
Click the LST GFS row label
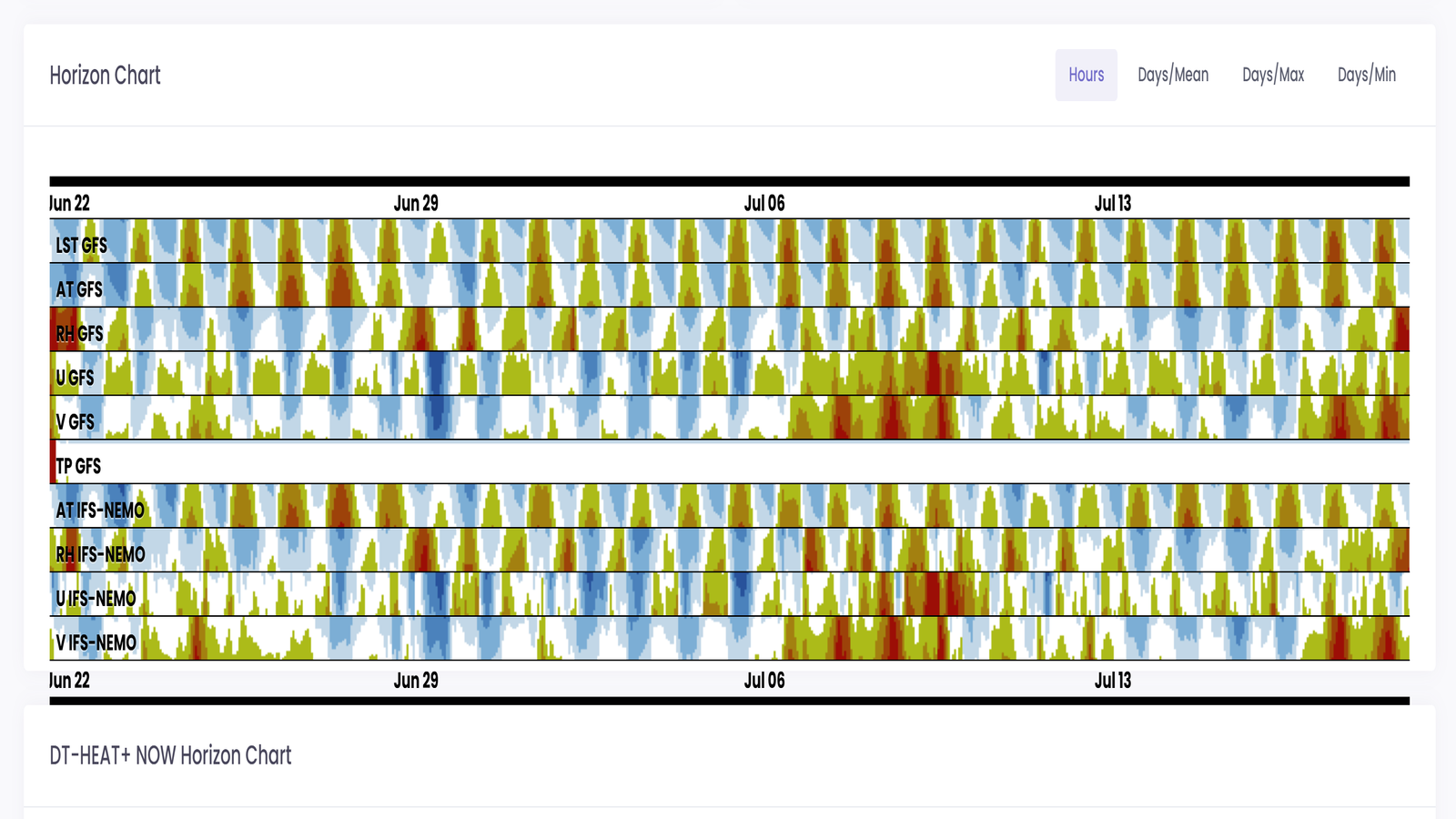click(81, 246)
